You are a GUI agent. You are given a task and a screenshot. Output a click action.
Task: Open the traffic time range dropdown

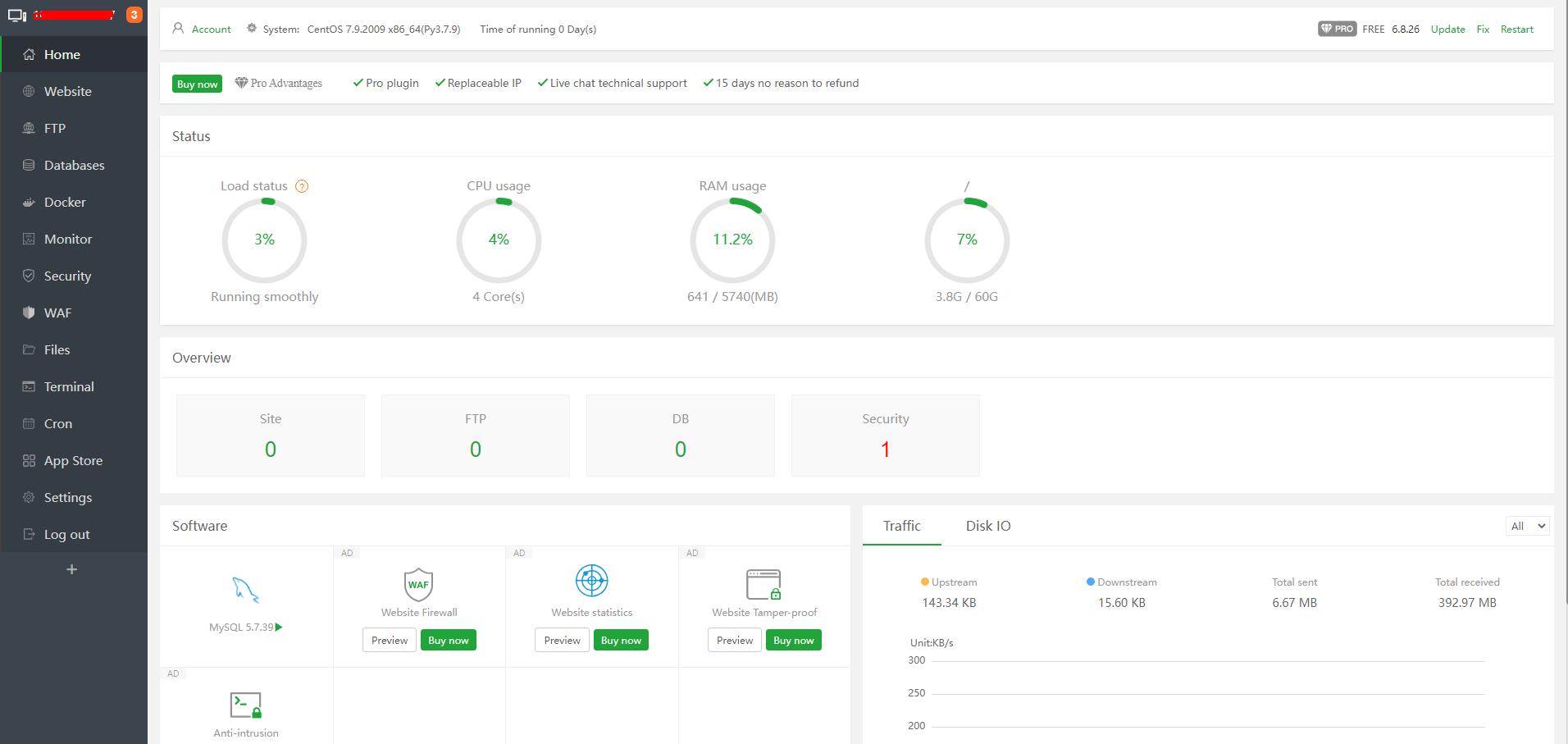pyautogui.click(x=1526, y=526)
